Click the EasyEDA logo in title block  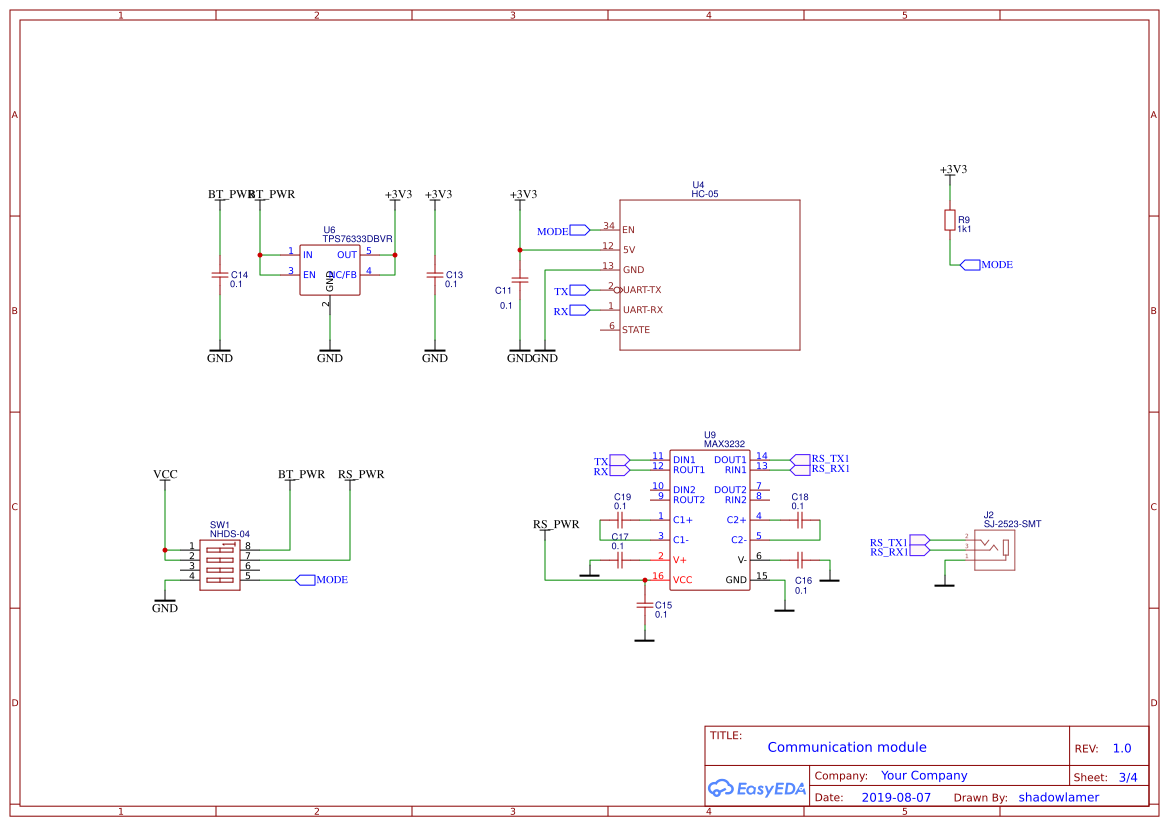tap(755, 789)
